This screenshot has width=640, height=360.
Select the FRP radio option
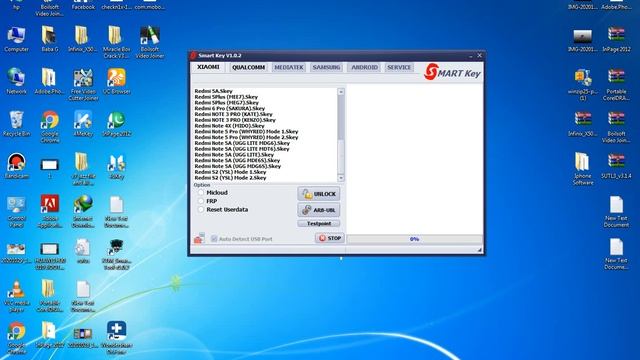pyautogui.click(x=201, y=201)
